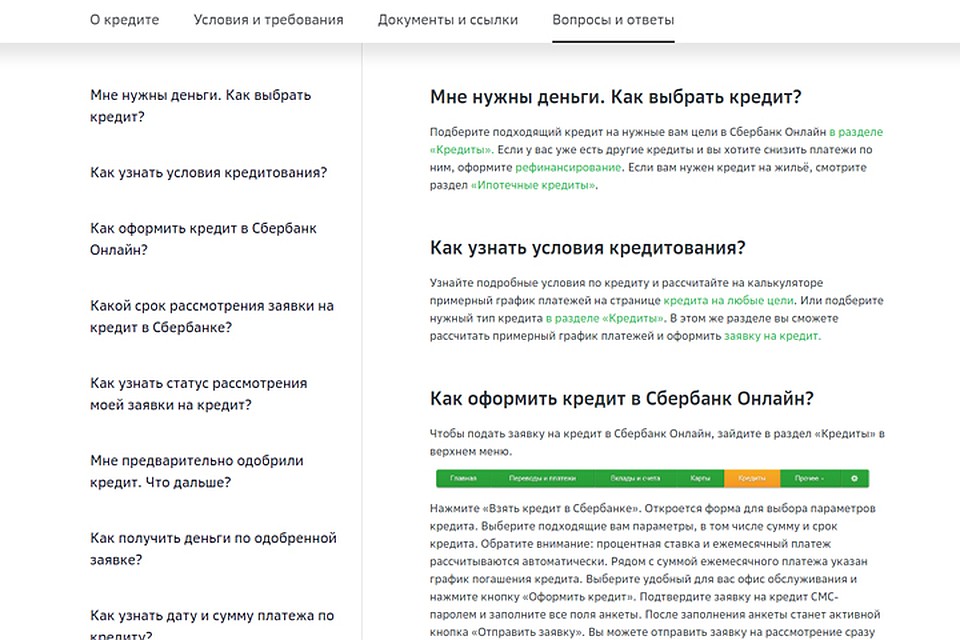
Task: Open sidebar «Как получить деньги по одобренной заявке?»
Action: coord(213,549)
